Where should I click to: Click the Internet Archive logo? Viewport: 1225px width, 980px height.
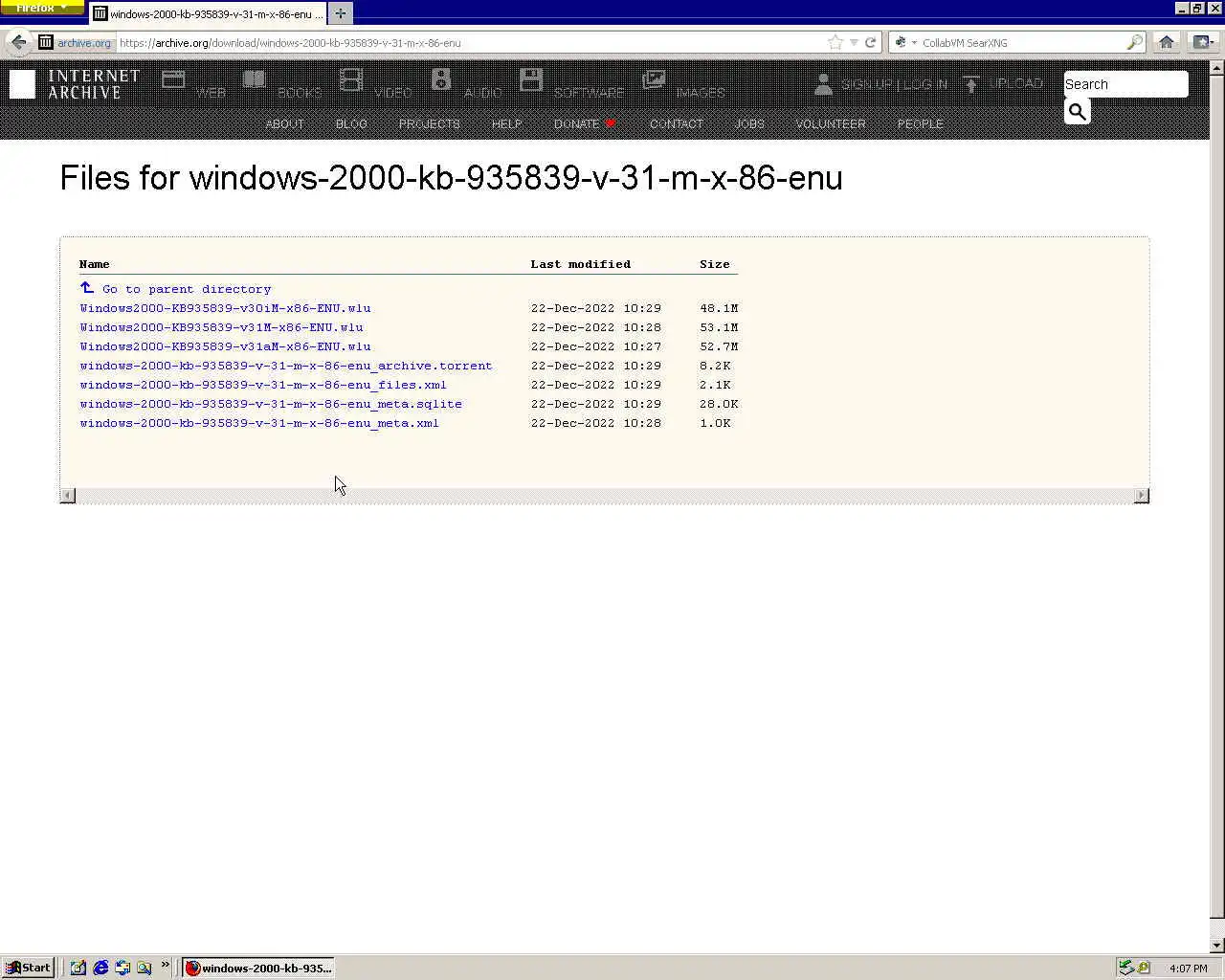pyautogui.click(x=75, y=84)
